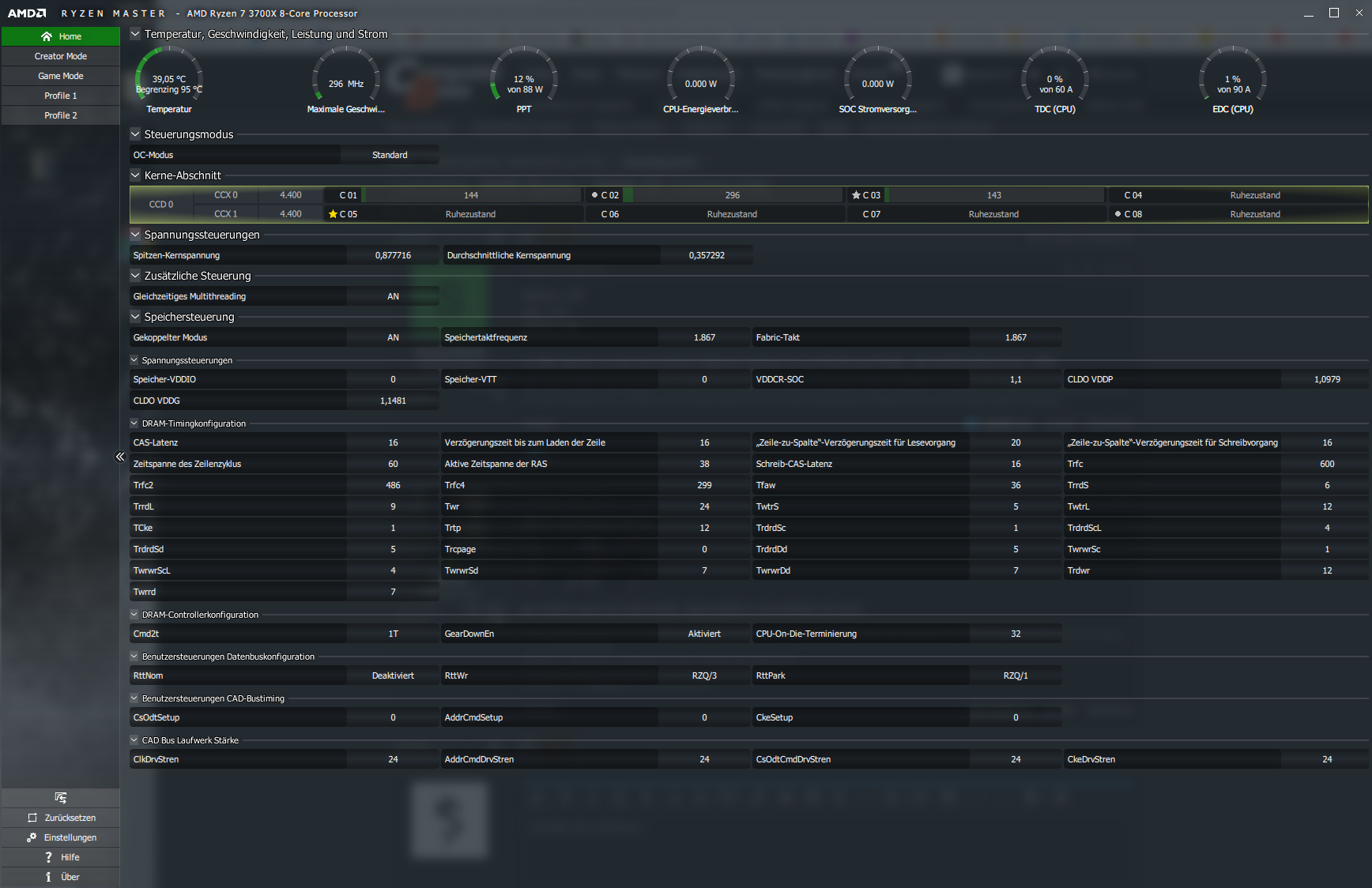Image resolution: width=1372 pixels, height=888 pixels.
Task: Select the CCX 1 cell
Action: coord(226,214)
